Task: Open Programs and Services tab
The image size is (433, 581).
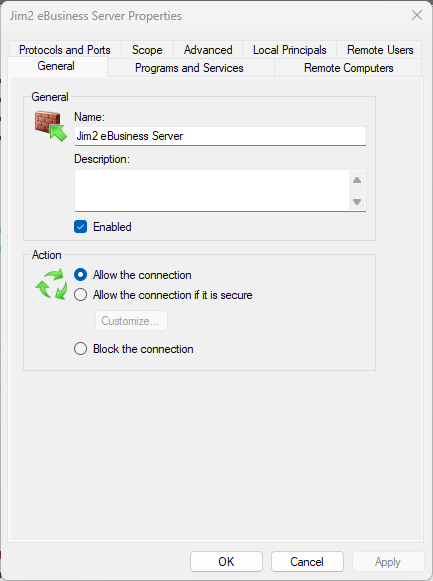Action: click(x=190, y=68)
